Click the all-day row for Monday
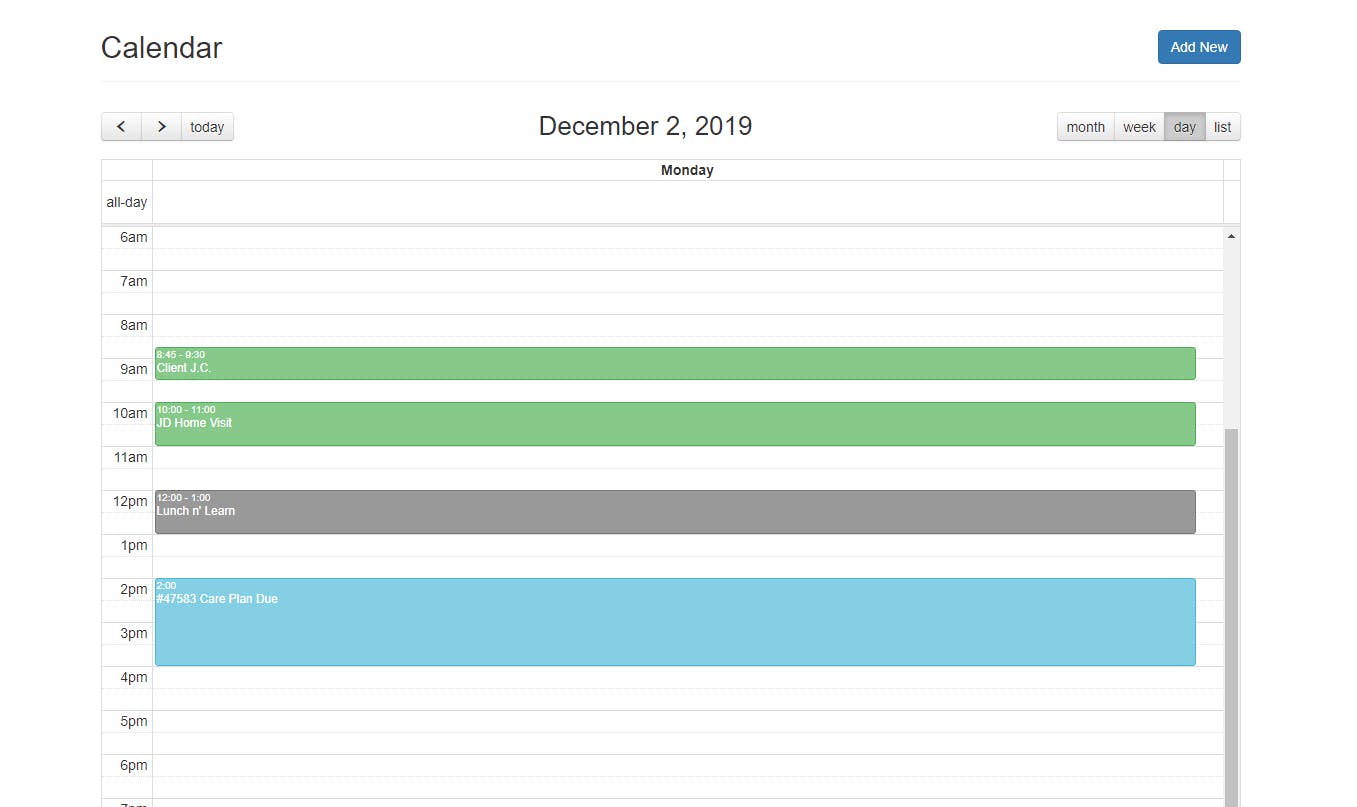The height and width of the screenshot is (807, 1357). 687,202
